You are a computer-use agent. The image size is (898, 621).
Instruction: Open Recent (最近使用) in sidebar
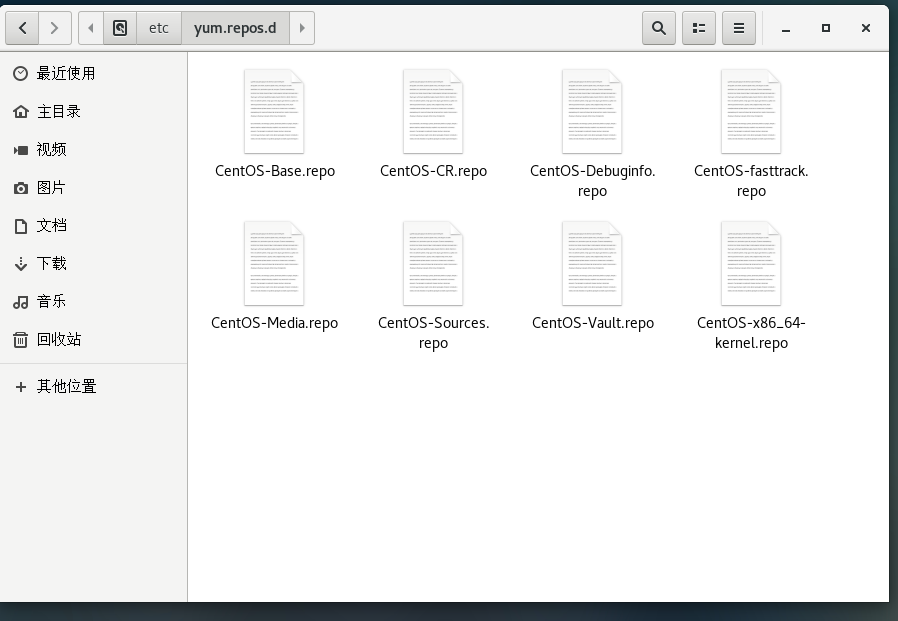click(94, 73)
